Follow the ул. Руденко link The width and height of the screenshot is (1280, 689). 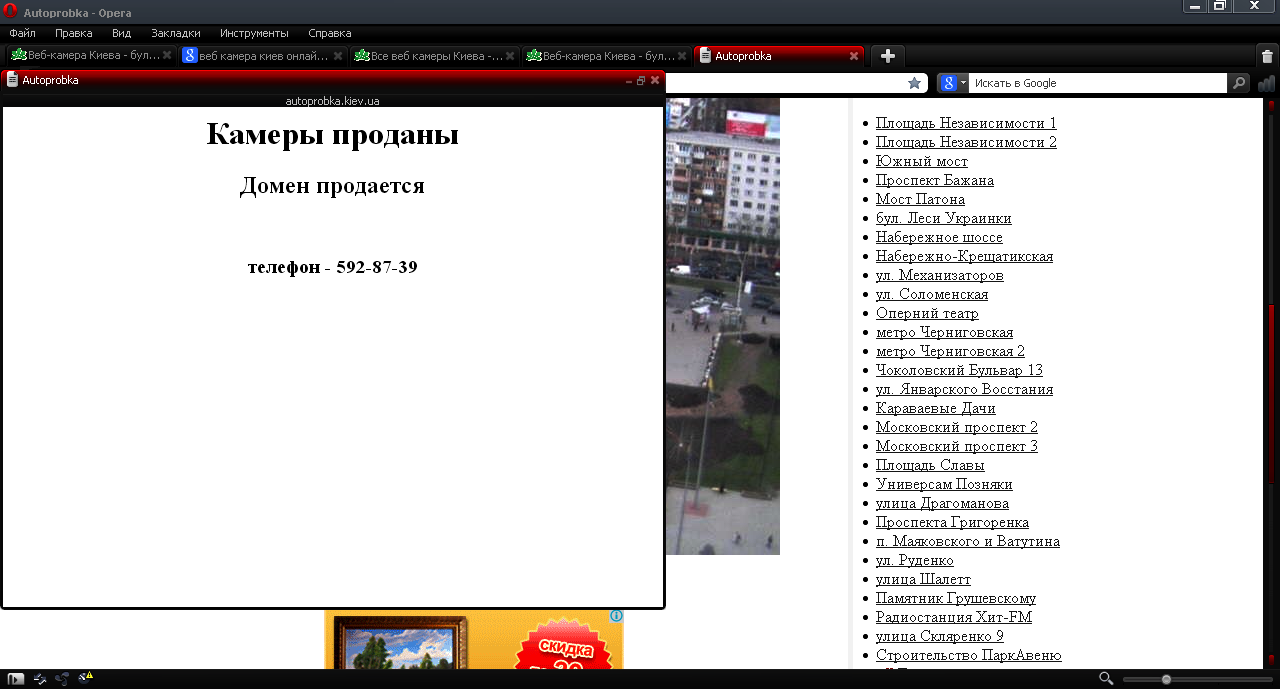(x=915, y=560)
